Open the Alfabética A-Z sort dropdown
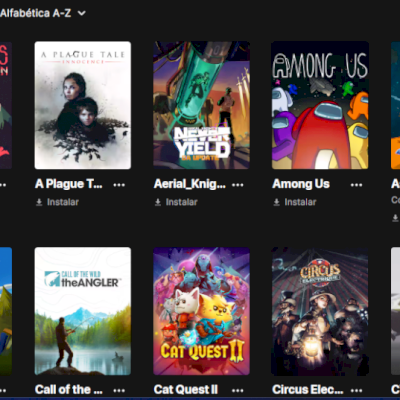Image resolution: width=400 pixels, height=400 pixels. click(43, 13)
